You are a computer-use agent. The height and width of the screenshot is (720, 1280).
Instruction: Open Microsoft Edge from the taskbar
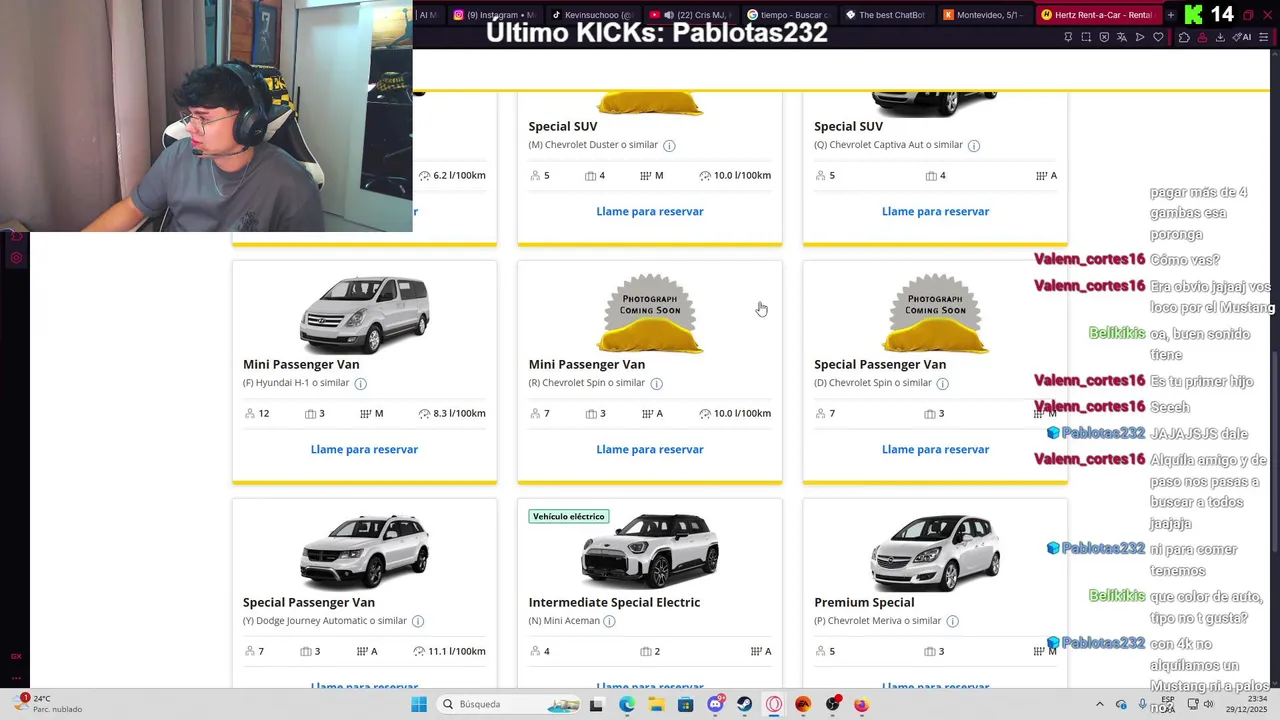tap(626, 704)
